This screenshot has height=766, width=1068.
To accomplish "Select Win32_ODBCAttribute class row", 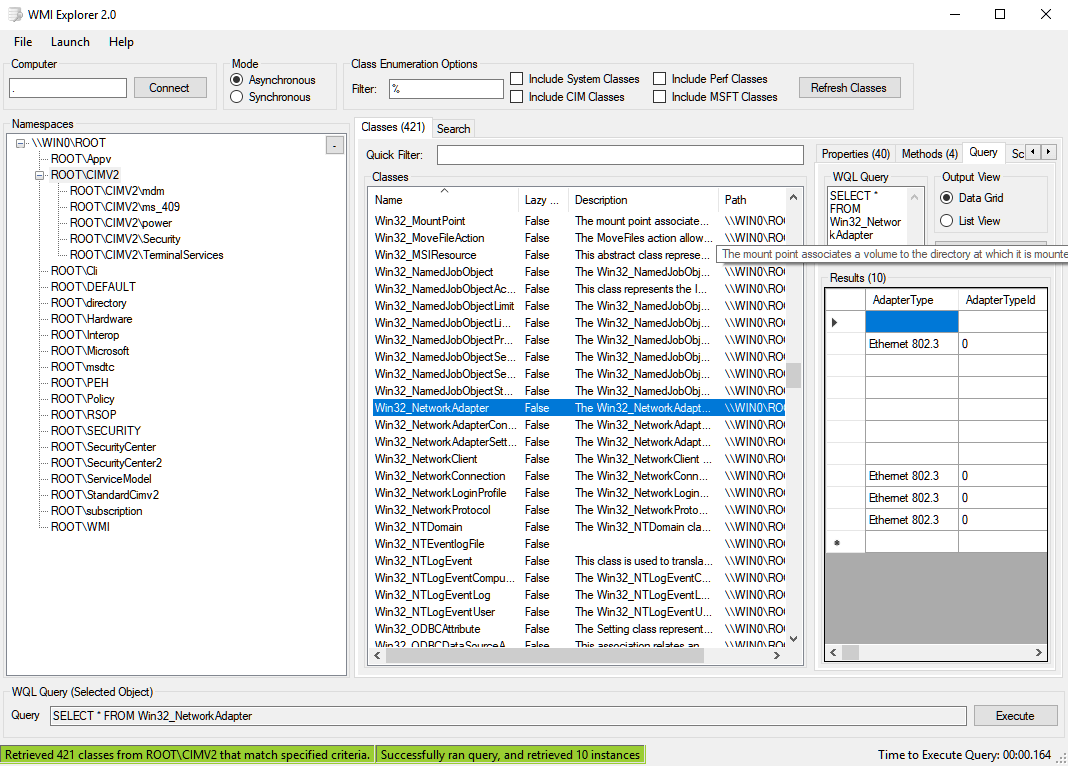I will pyautogui.click(x=579, y=629).
